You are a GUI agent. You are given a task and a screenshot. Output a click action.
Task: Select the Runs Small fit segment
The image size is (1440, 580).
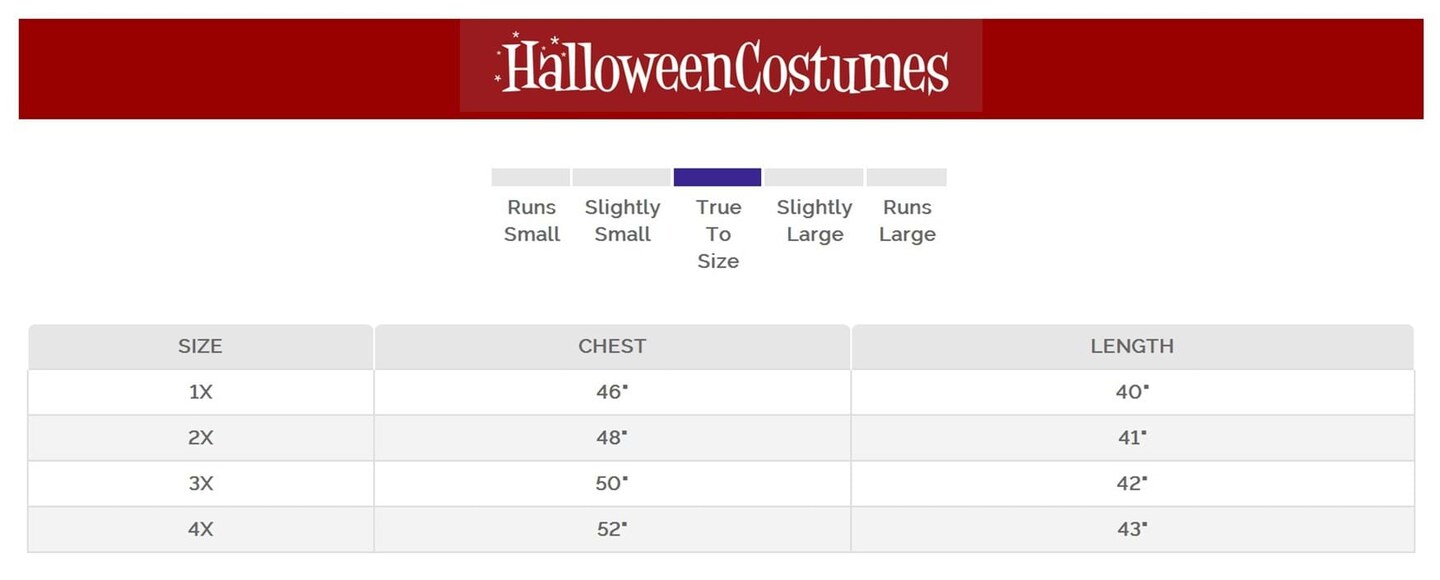click(530, 177)
